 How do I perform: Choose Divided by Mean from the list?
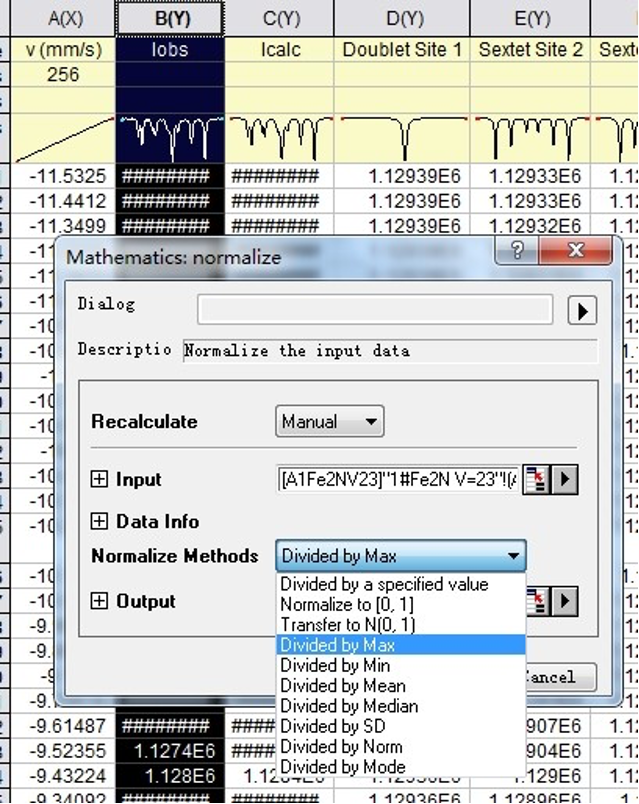pyautogui.click(x=343, y=686)
